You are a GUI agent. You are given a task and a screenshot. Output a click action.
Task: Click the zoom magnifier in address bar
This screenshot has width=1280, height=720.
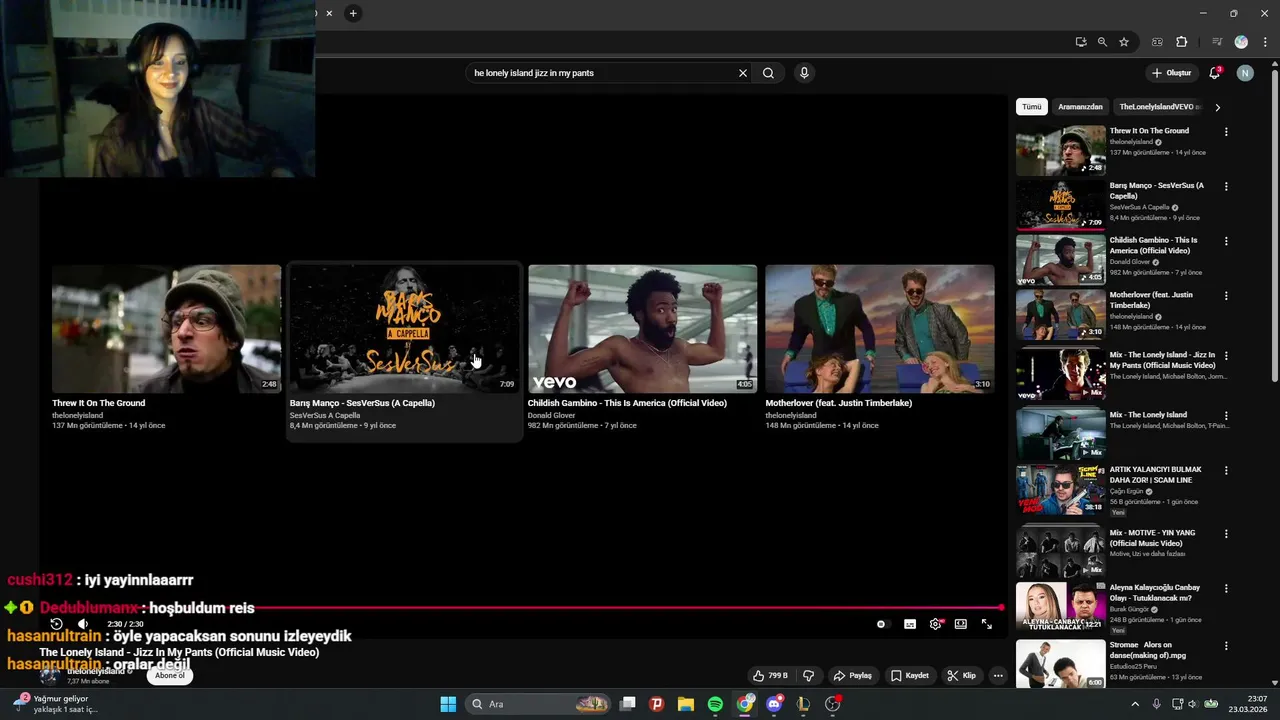pyautogui.click(x=1102, y=42)
